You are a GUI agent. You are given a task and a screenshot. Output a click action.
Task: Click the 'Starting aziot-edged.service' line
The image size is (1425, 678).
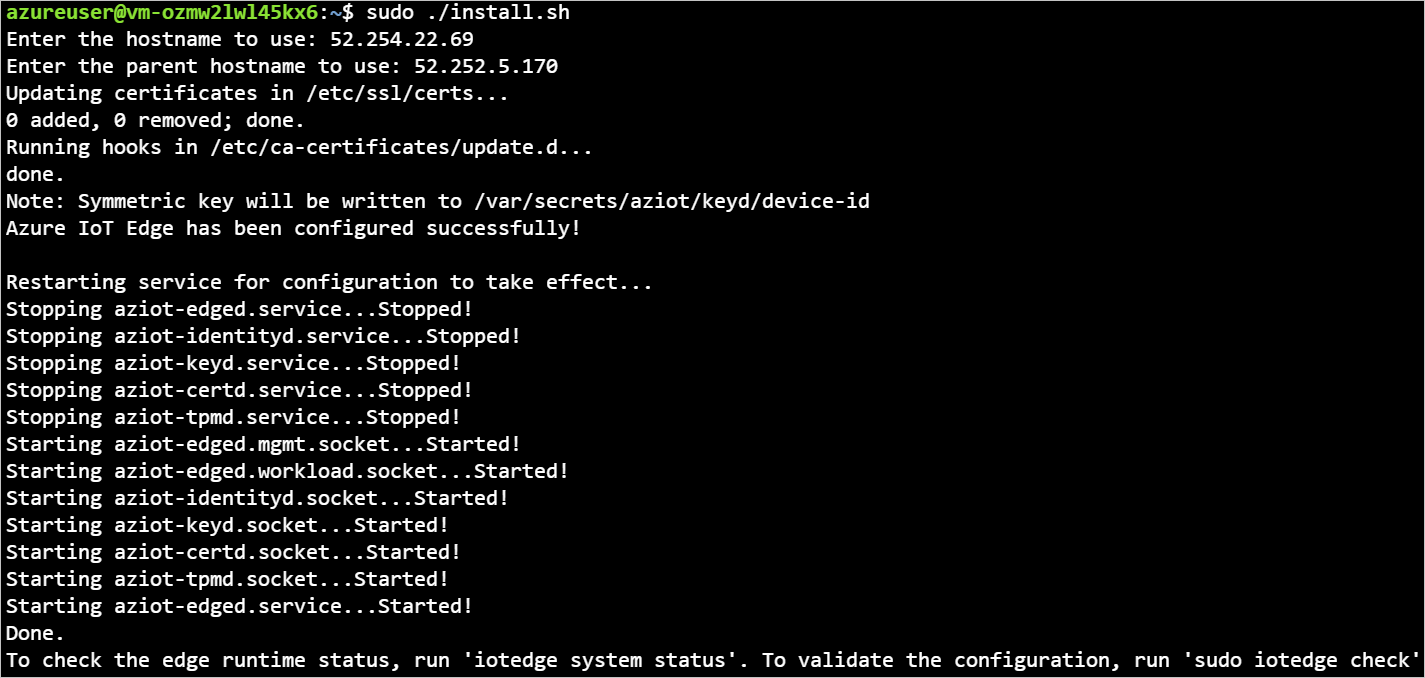239,606
